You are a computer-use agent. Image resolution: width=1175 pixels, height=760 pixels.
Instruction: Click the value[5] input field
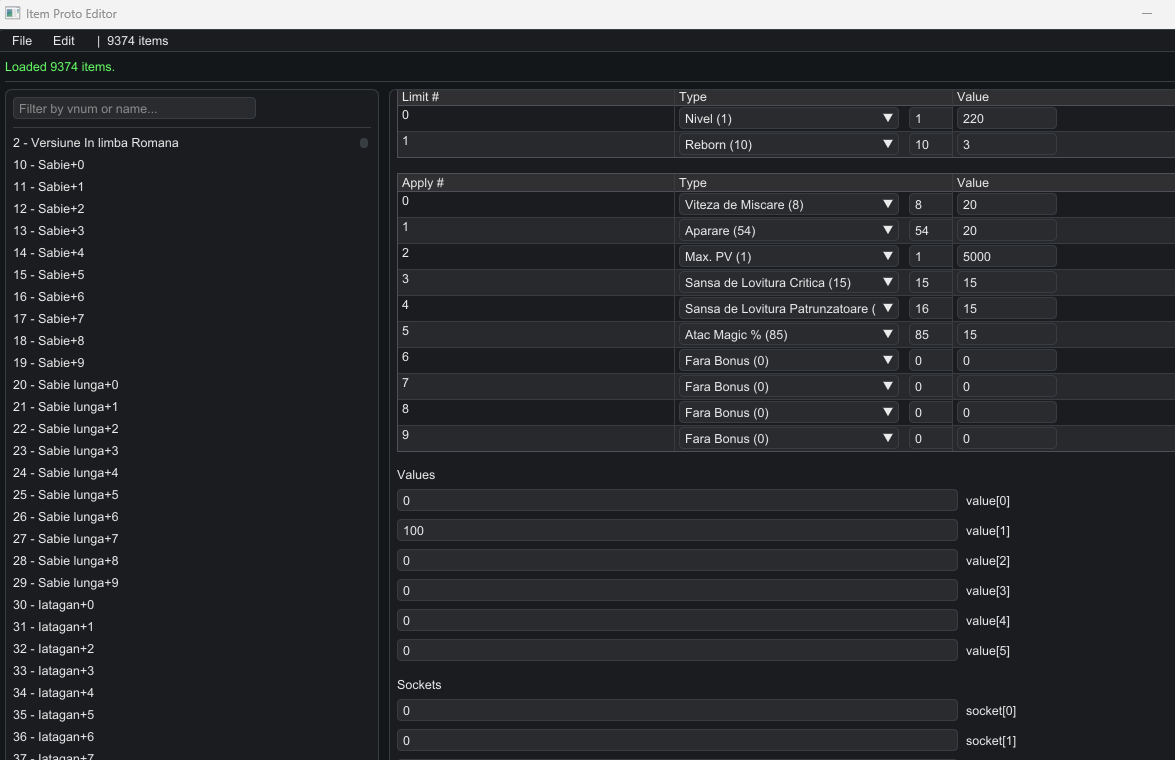click(677, 651)
